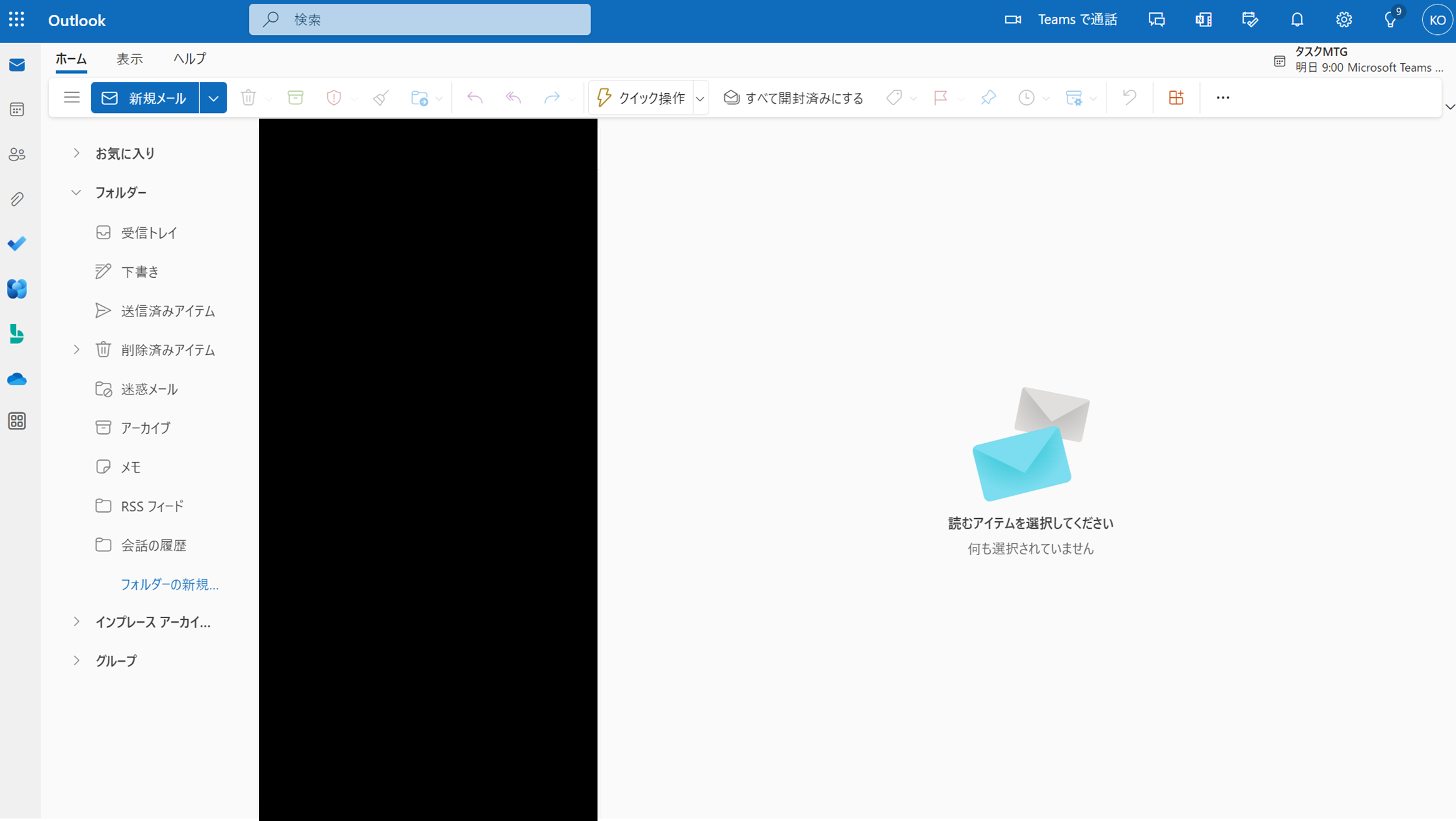
Task: Click 新規メール button
Action: (x=145, y=98)
